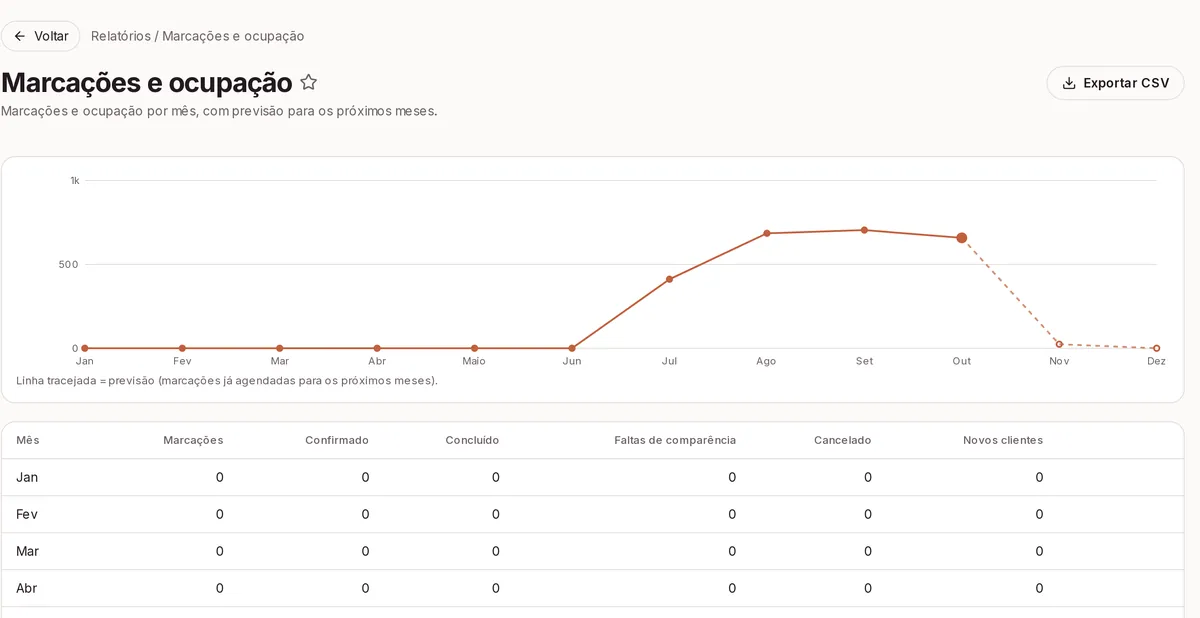
Task: Click the Cancelado column header
Action: (842, 440)
